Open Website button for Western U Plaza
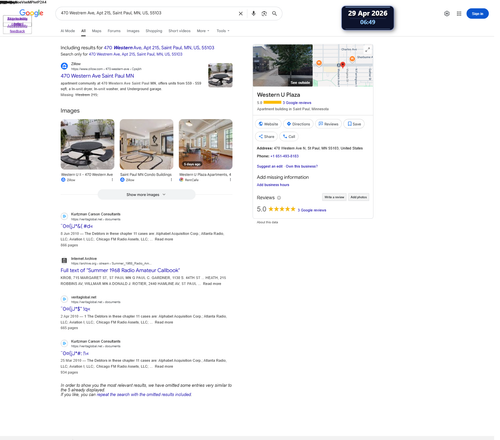This screenshot has width=500, height=440. click(x=268, y=124)
